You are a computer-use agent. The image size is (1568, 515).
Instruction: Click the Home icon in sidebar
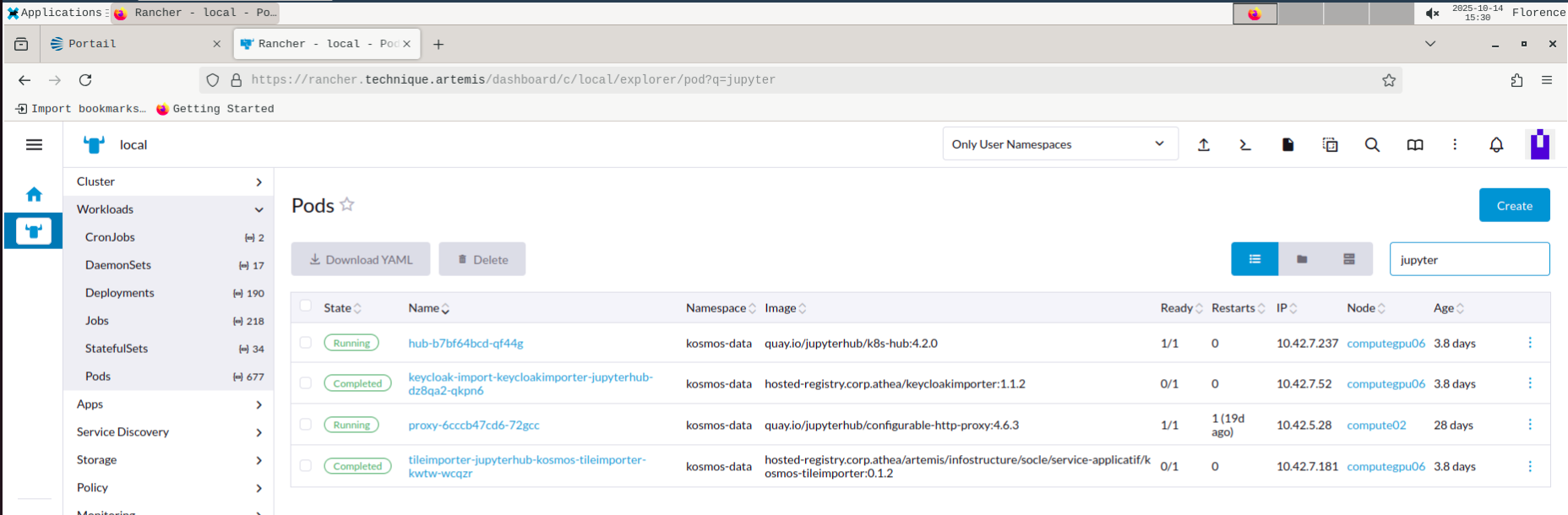[x=34, y=195]
